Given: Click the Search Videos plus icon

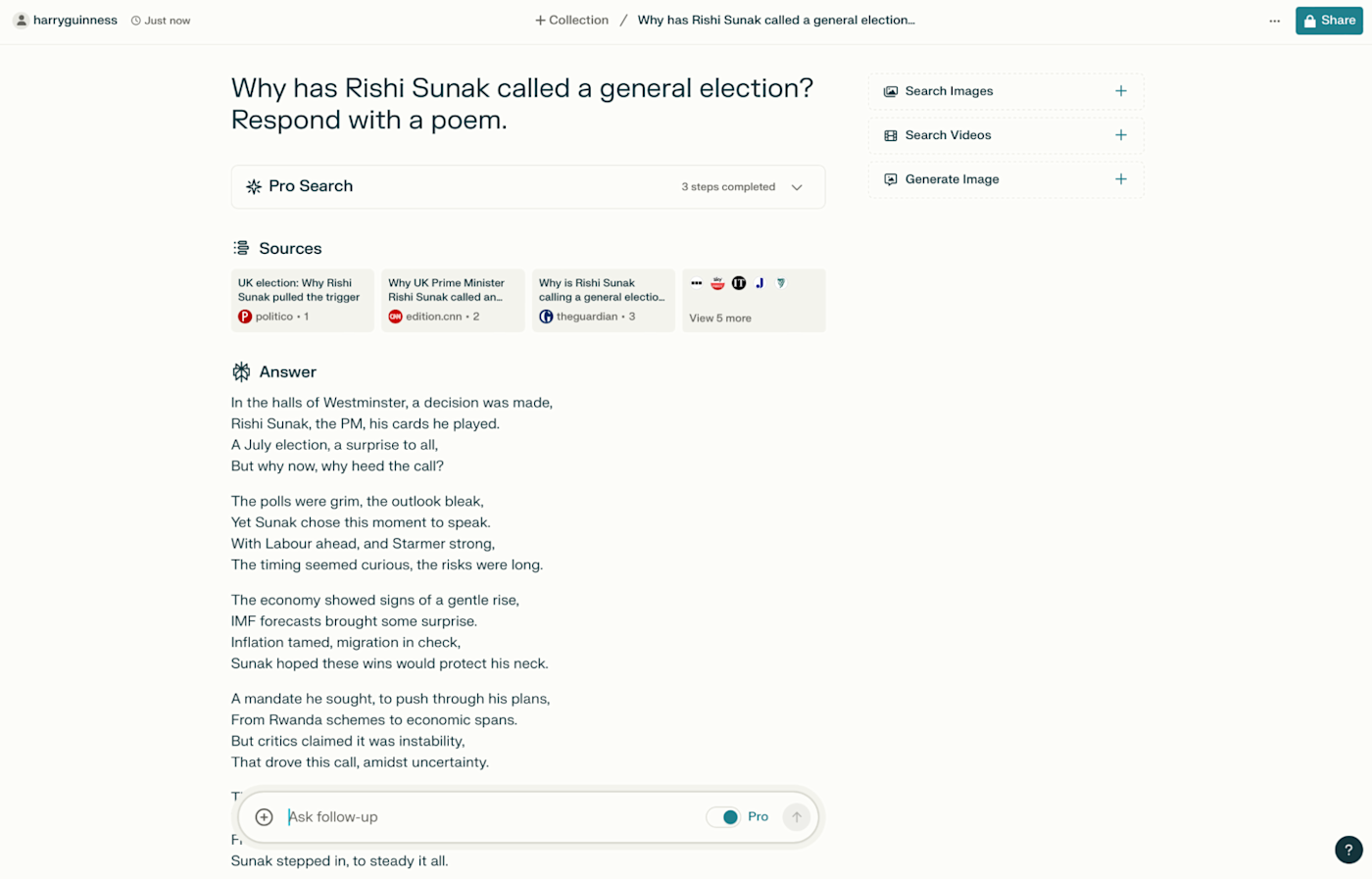Looking at the screenshot, I should [x=1120, y=135].
